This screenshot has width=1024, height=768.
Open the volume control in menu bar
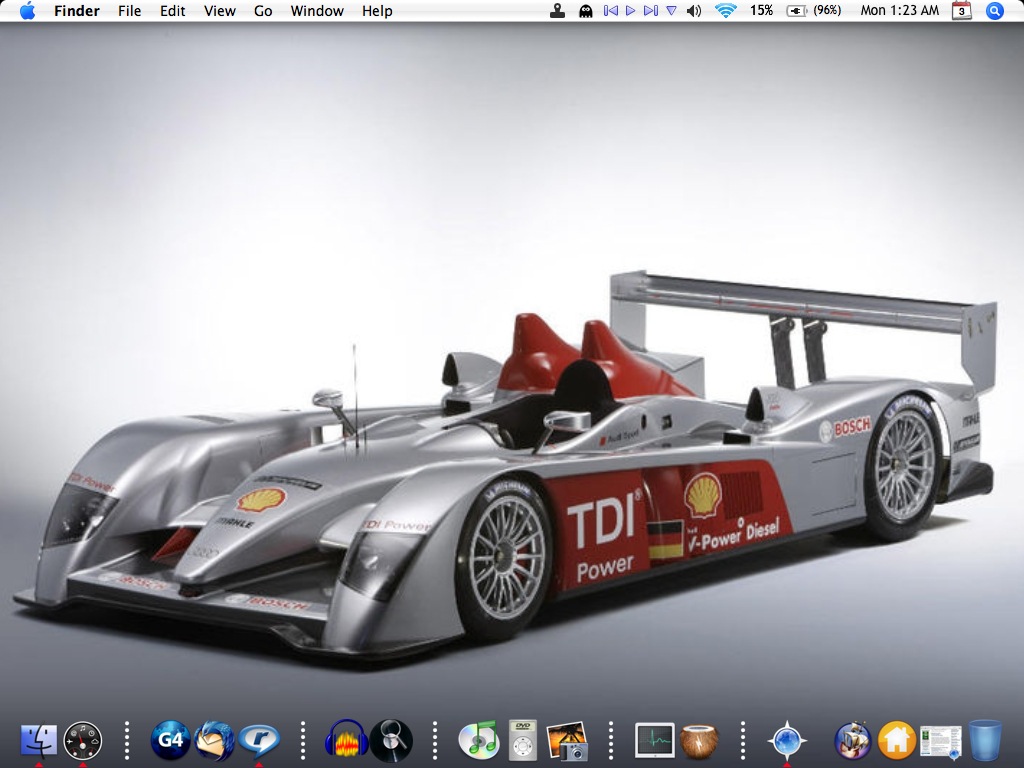[694, 10]
